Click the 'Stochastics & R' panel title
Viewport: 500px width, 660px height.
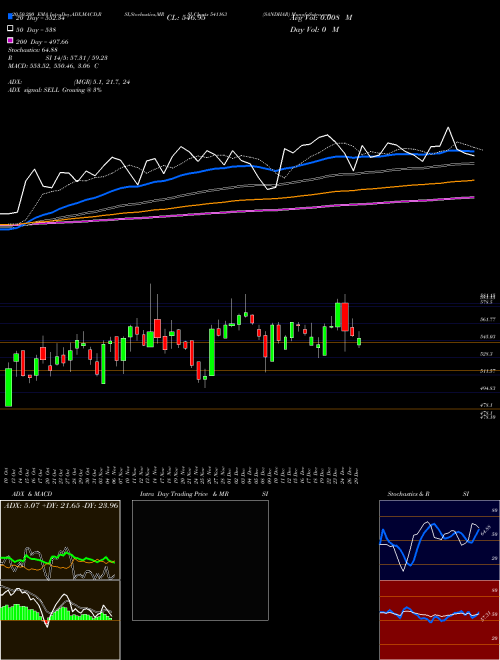[x=409, y=494]
